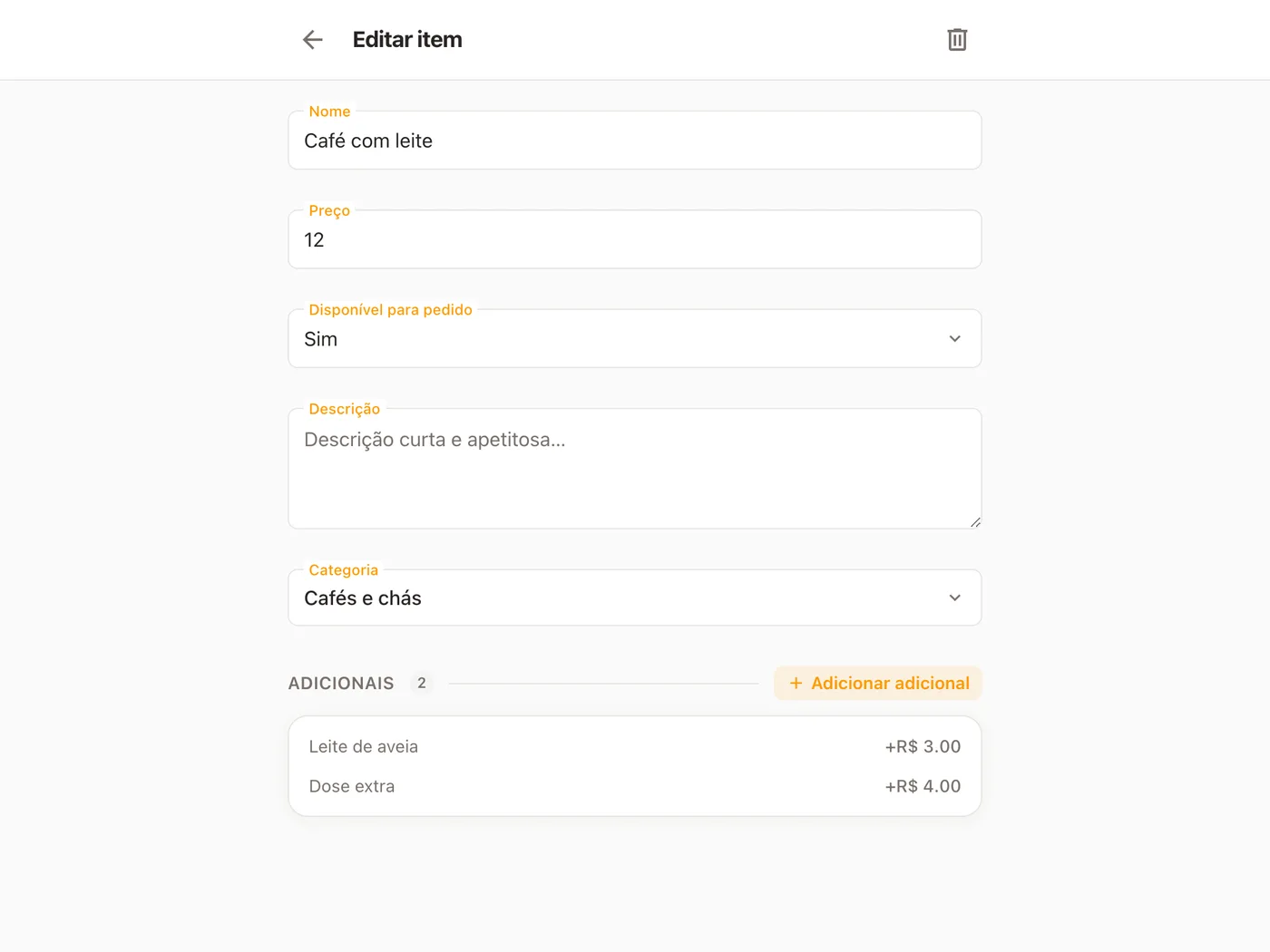Click the Editar item page title
The height and width of the screenshot is (952, 1270).
407,40
